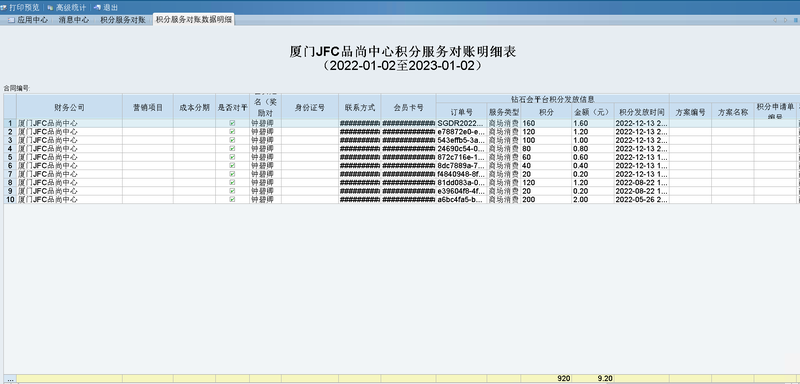800x384 pixels.
Task: Switch to the 积分服务对账 tab
Action: tap(123, 20)
